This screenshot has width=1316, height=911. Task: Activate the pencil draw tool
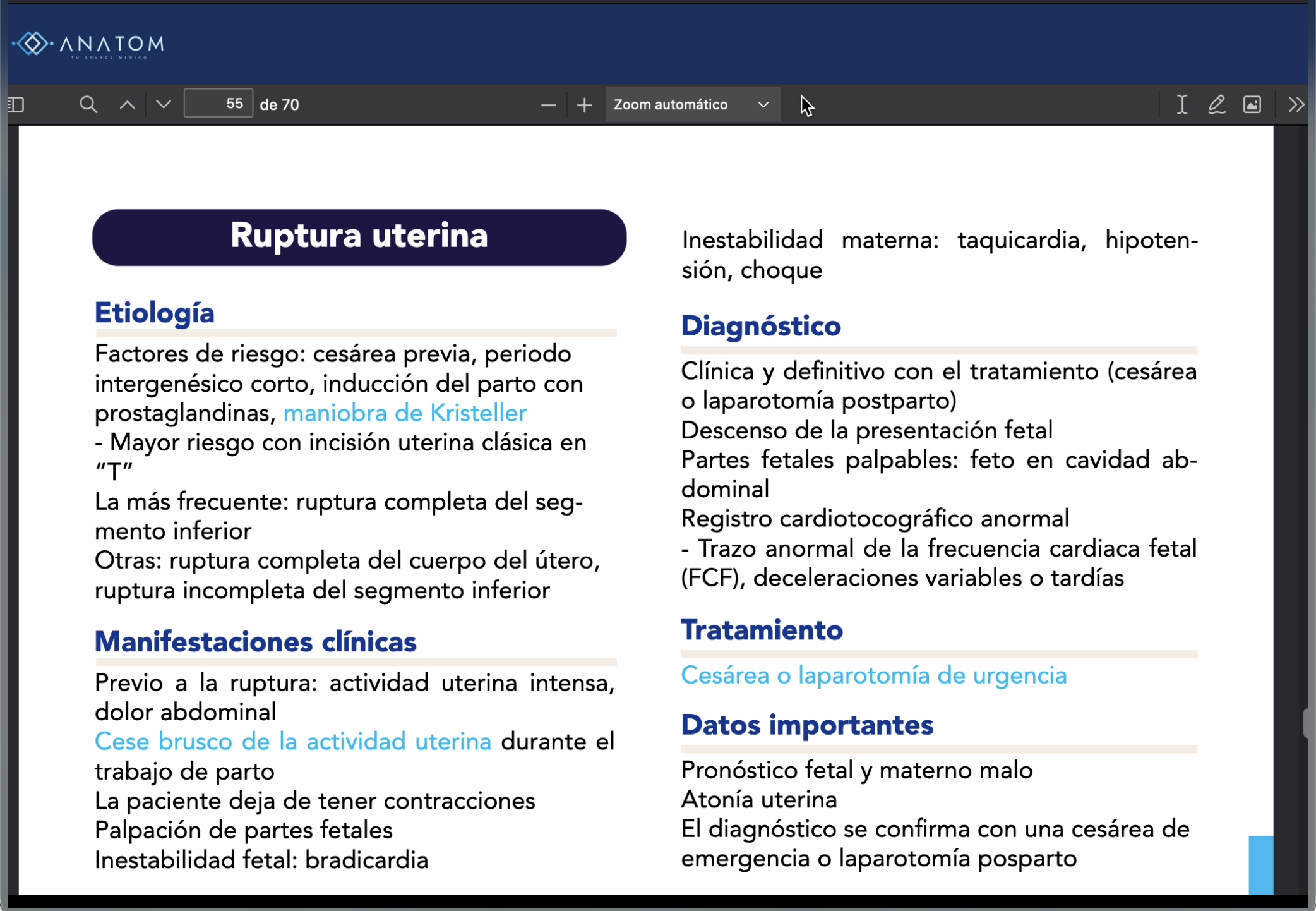1216,104
